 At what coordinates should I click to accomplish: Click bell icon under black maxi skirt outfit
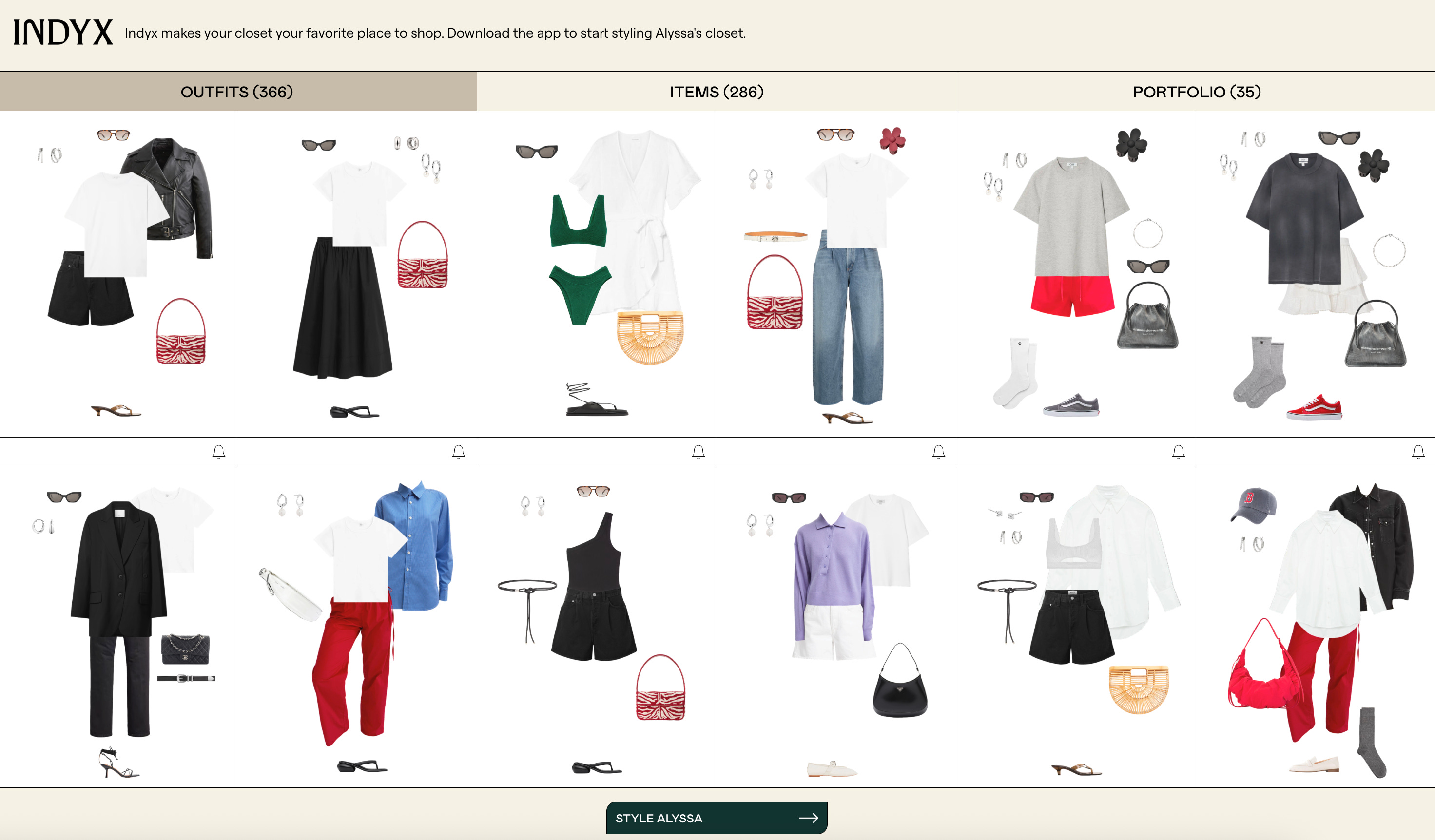(458, 452)
